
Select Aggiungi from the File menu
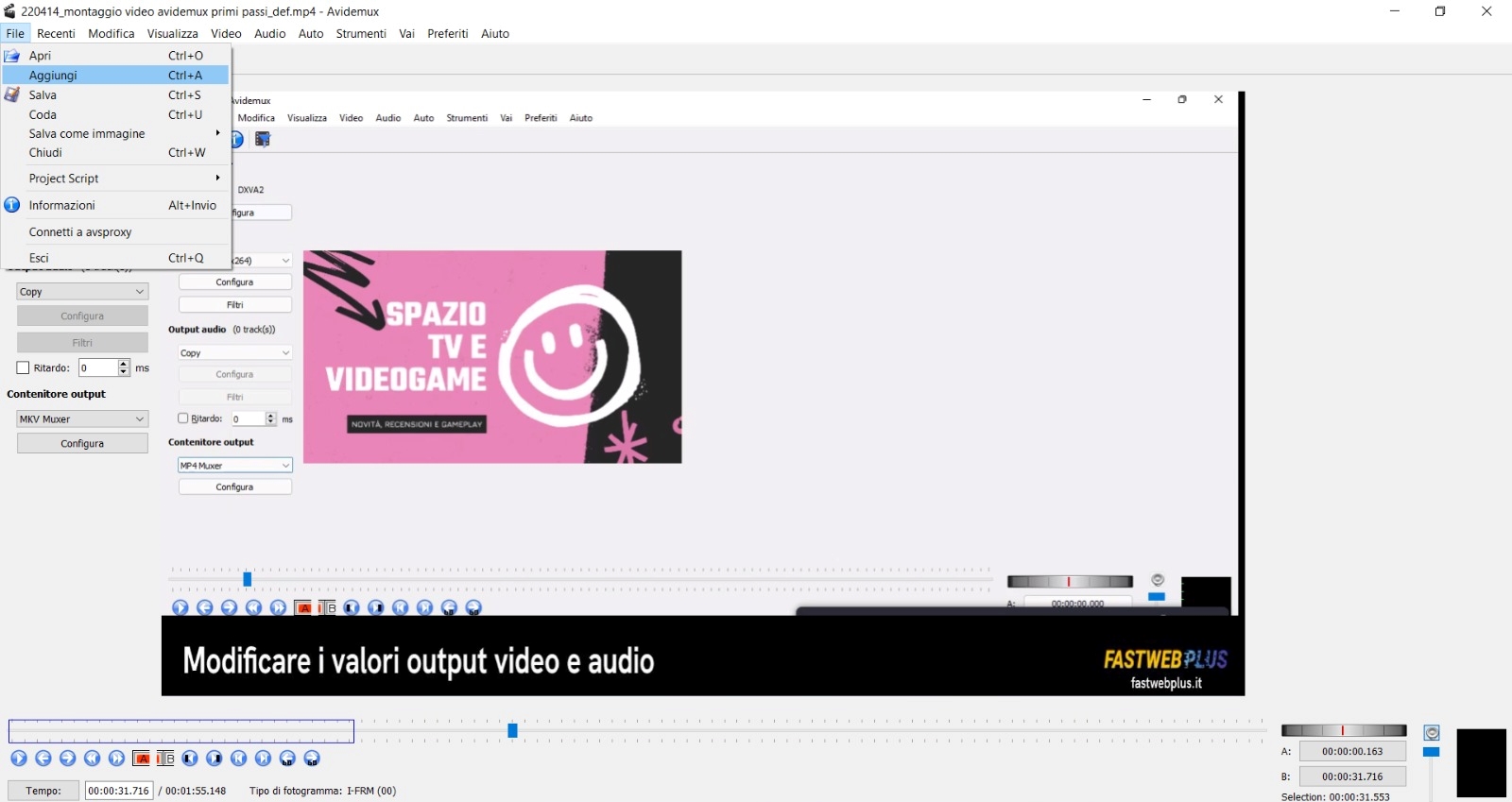tap(54, 76)
